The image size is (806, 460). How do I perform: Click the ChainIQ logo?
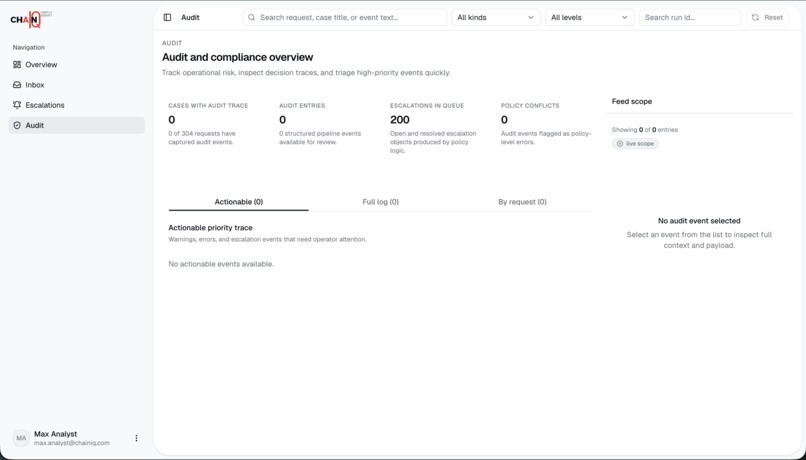click(x=31, y=20)
